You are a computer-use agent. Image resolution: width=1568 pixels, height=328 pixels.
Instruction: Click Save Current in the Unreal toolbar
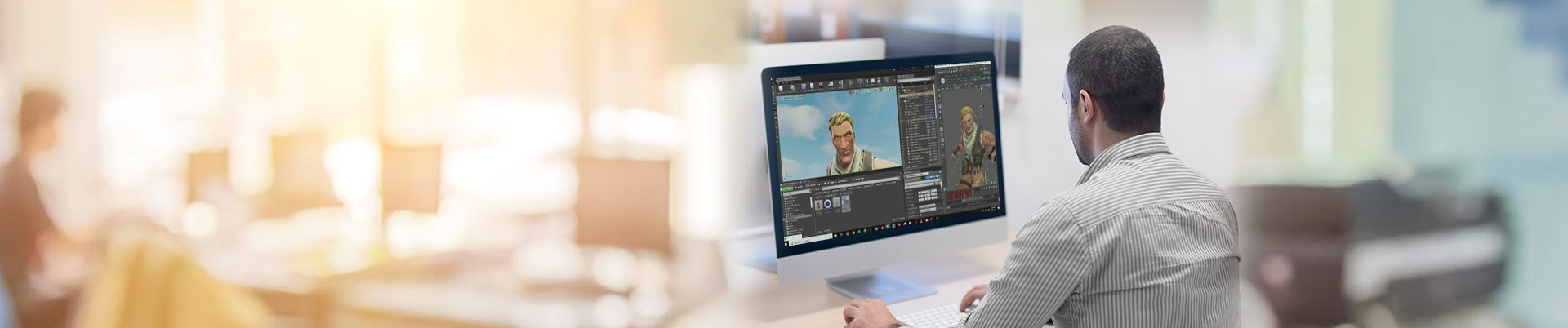click(781, 88)
